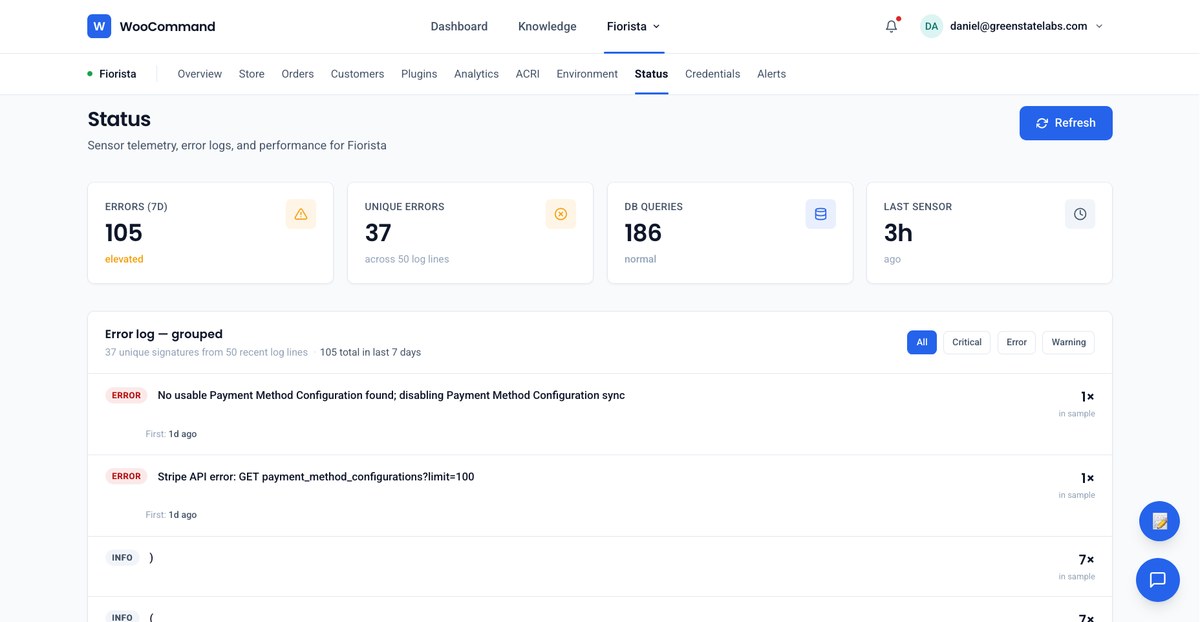This screenshot has height=622, width=1200.
Task: Click the WooCommand brand name
Action: (x=167, y=26)
